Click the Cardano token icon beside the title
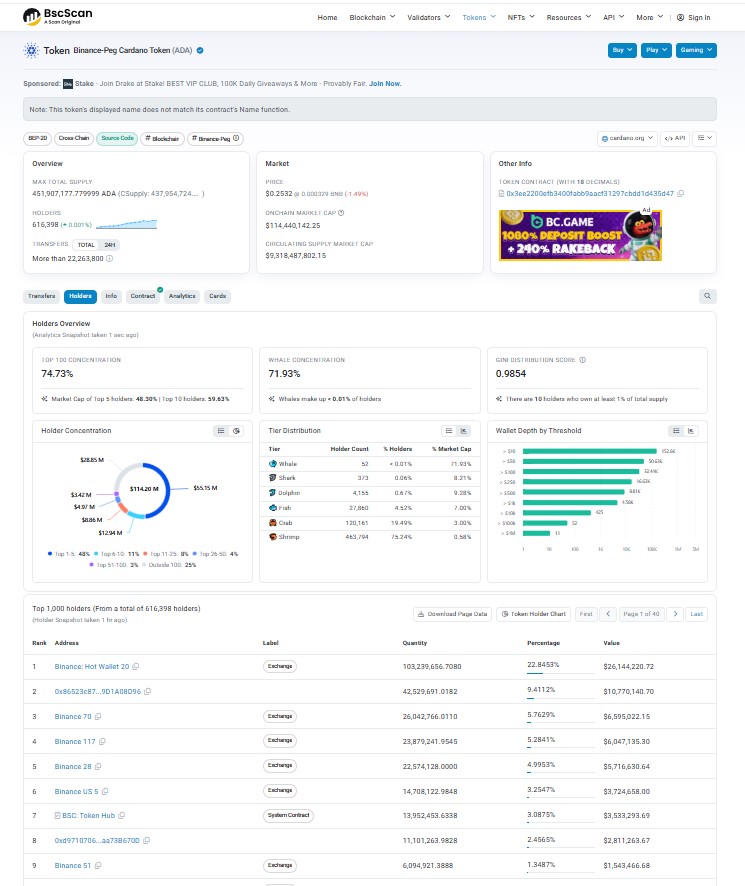Viewport: 745px width, 886px height. [31, 50]
